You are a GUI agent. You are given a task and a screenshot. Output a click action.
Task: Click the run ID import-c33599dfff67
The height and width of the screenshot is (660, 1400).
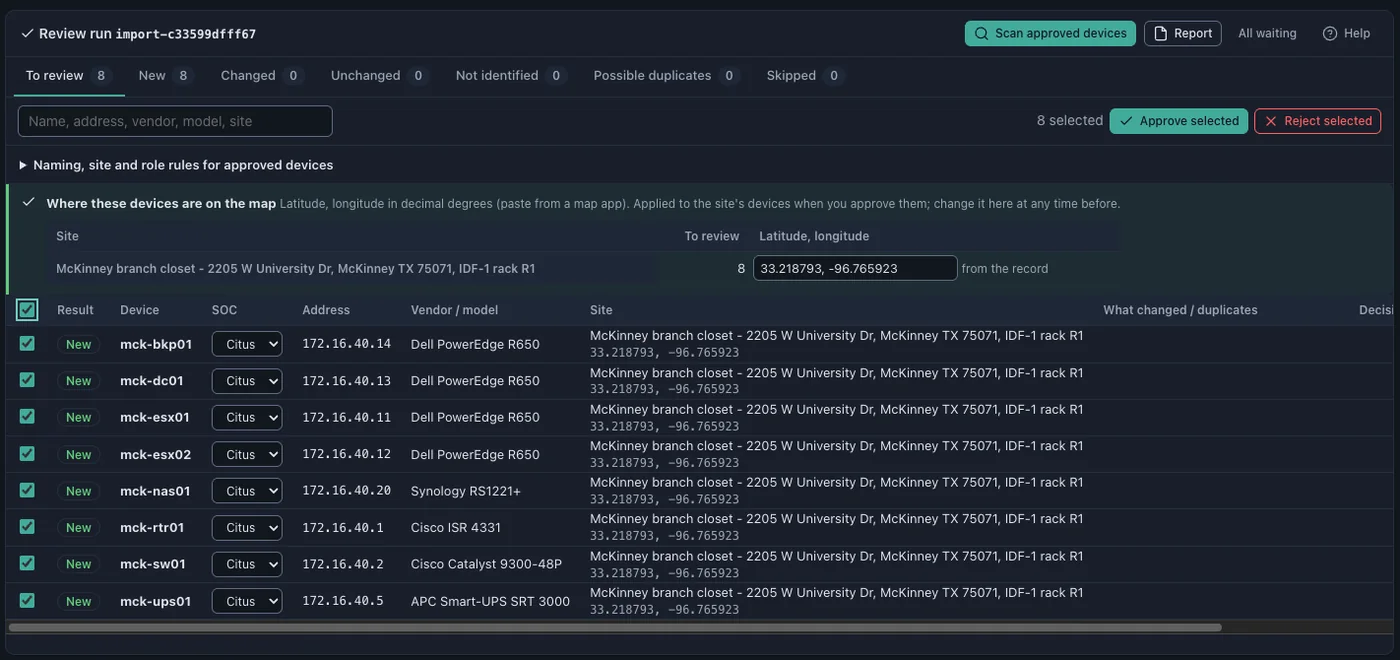pos(186,34)
